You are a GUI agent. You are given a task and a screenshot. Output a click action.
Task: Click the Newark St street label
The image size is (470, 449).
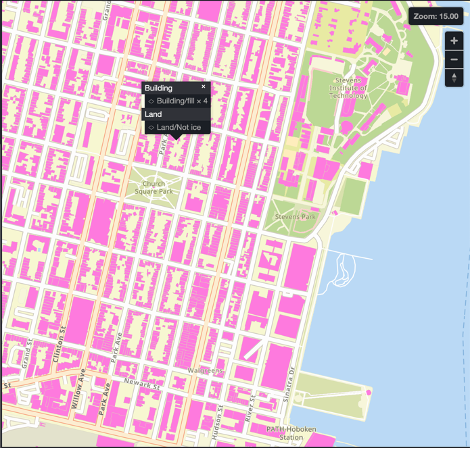[142, 384]
